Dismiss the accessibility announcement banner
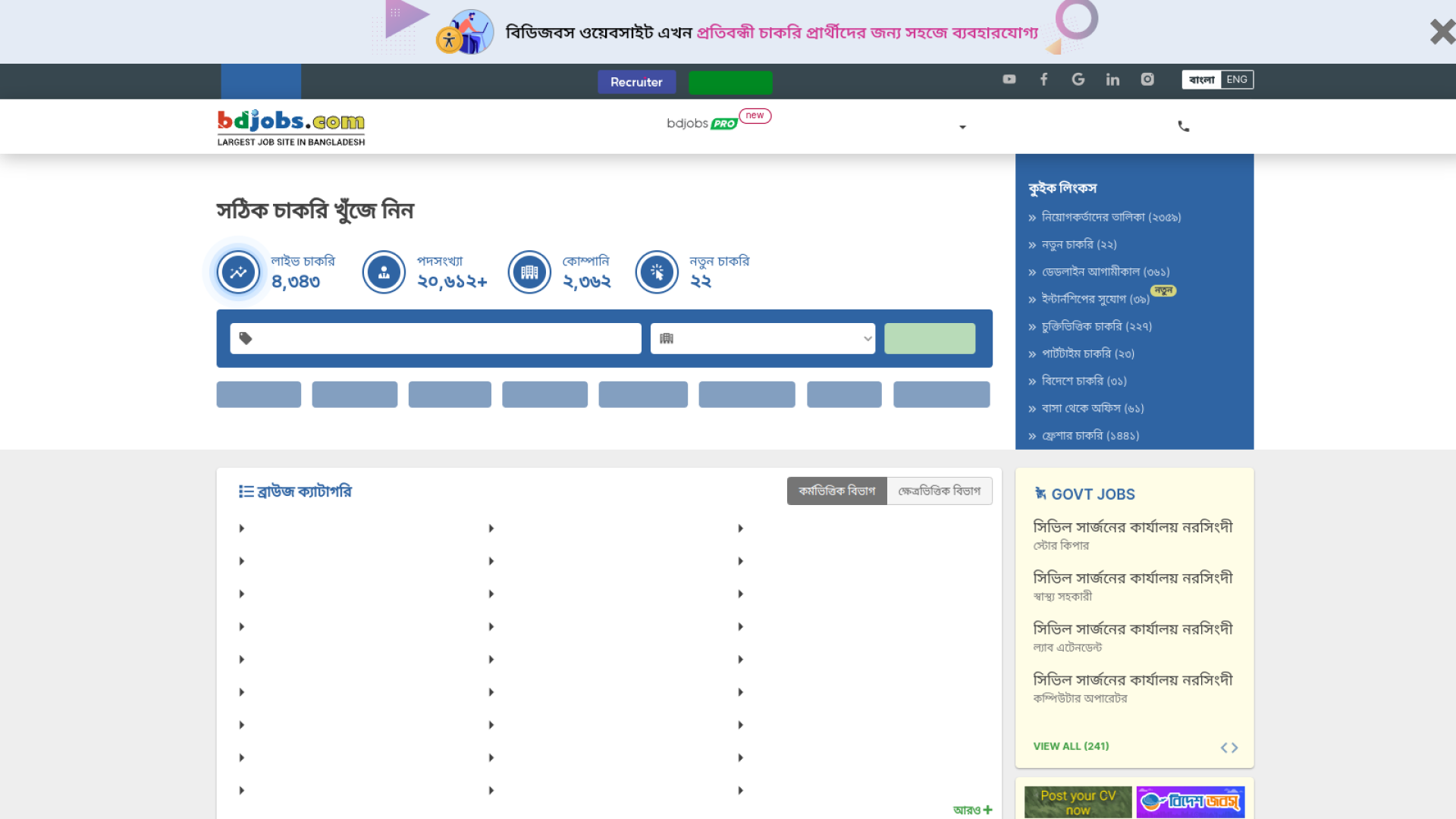The width and height of the screenshot is (1456, 819). (1441, 32)
